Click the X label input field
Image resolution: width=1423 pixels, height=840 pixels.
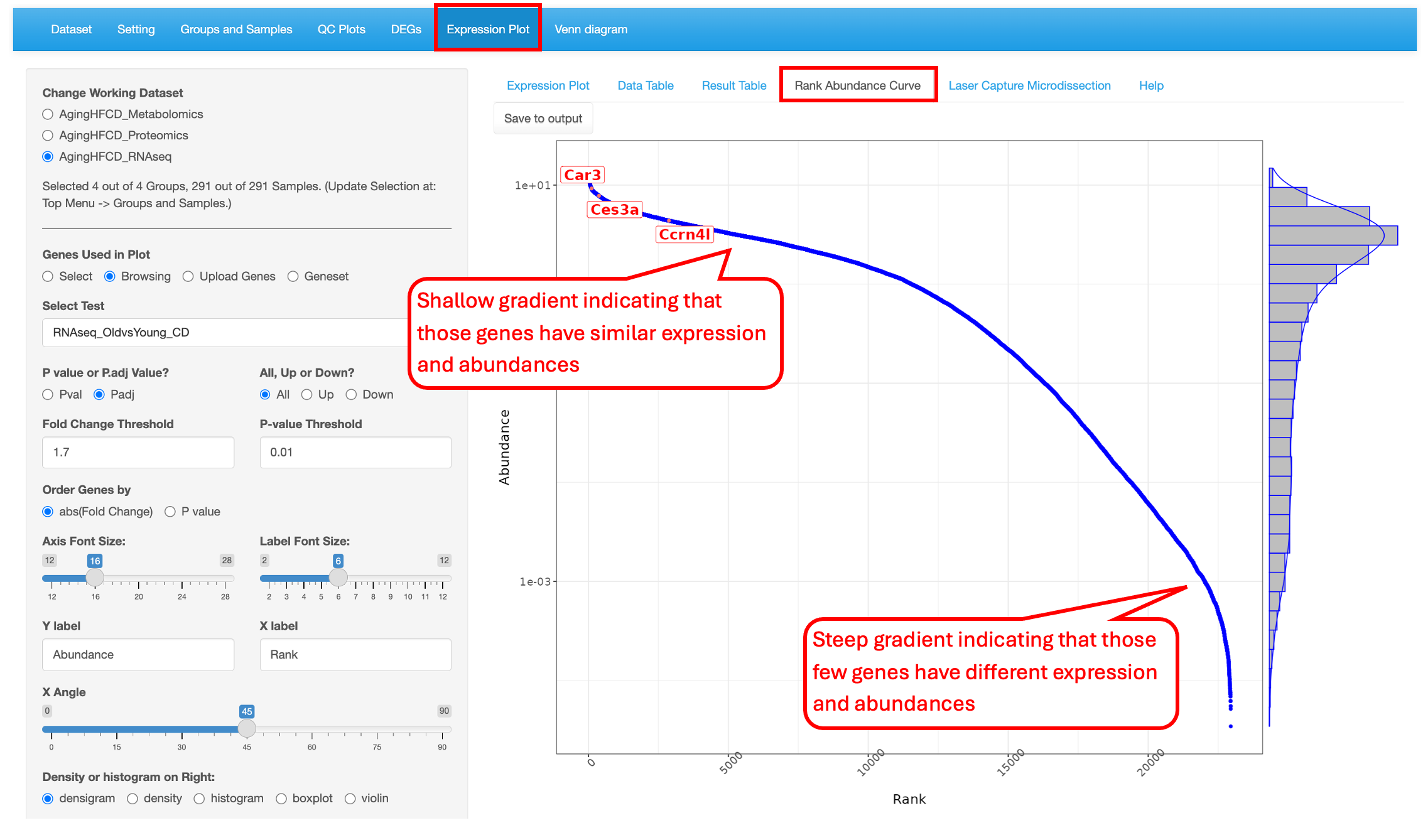coord(355,655)
